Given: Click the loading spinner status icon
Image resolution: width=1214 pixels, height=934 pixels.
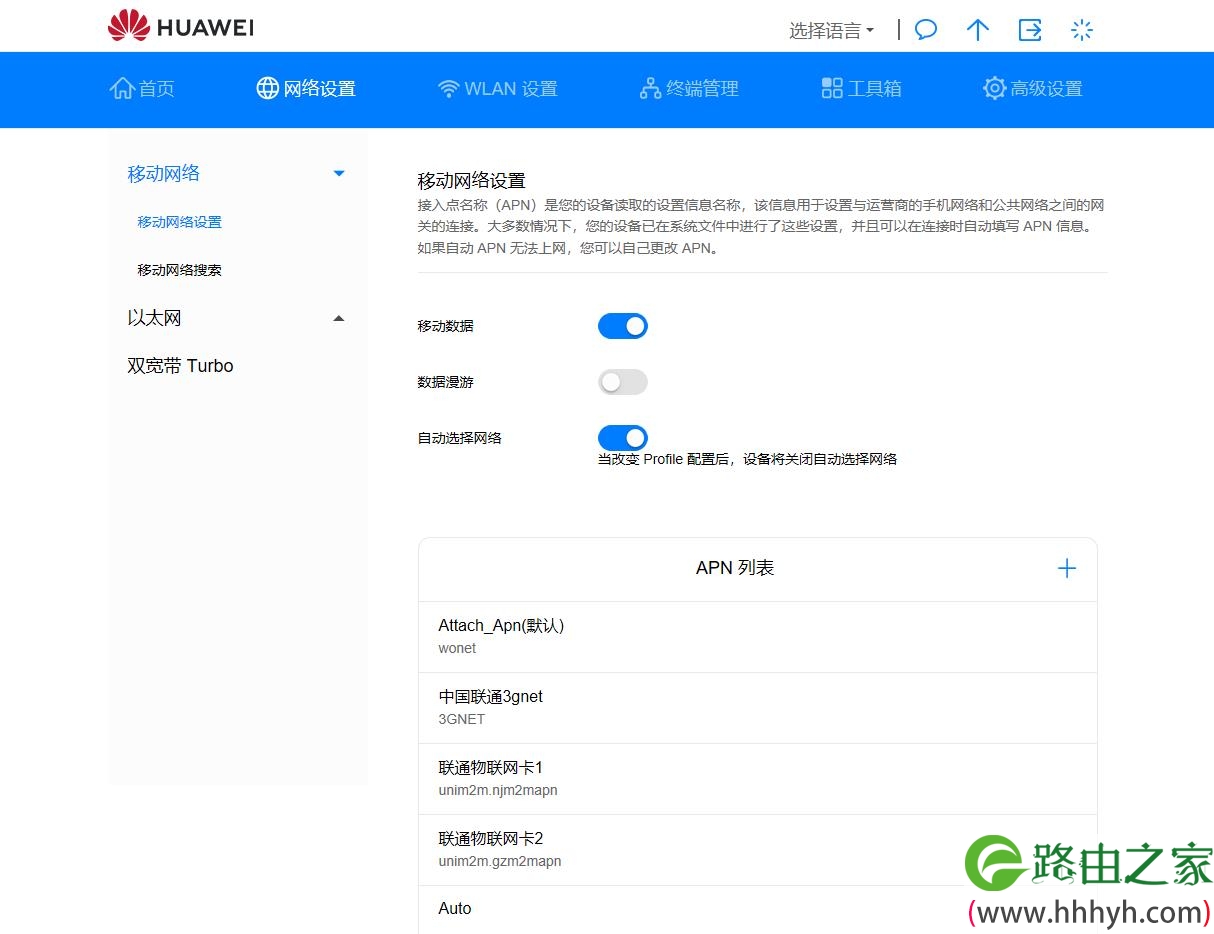Looking at the screenshot, I should tap(1082, 30).
